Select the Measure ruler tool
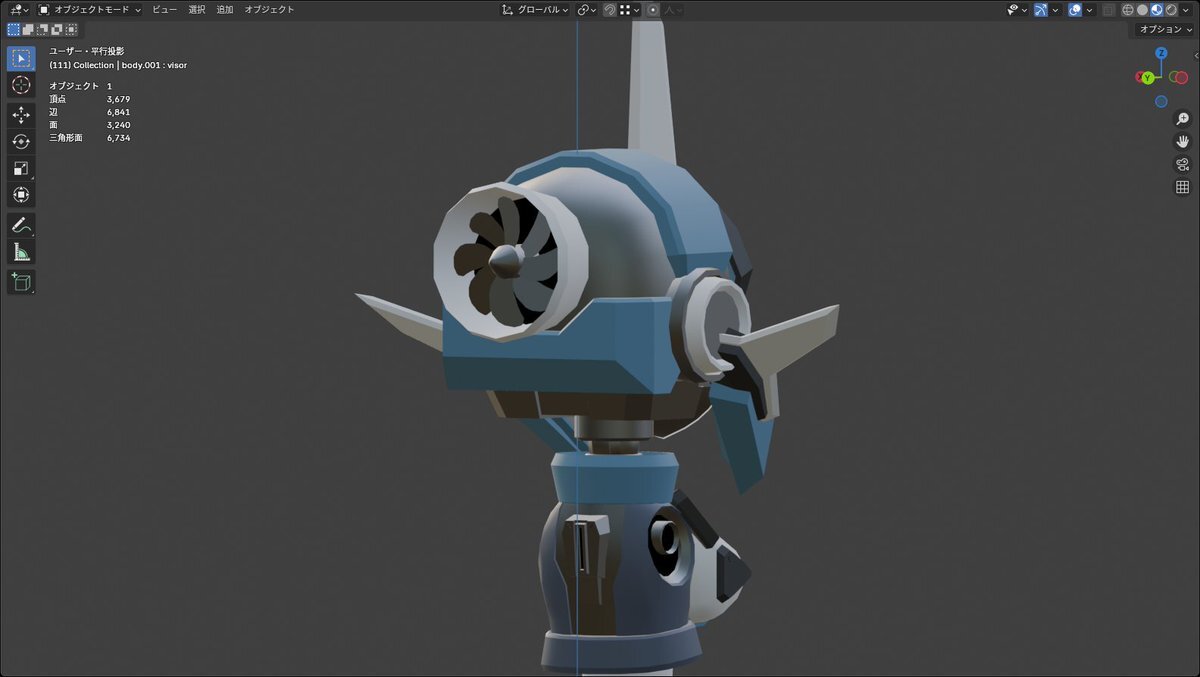The image size is (1200, 677). coord(21,251)
